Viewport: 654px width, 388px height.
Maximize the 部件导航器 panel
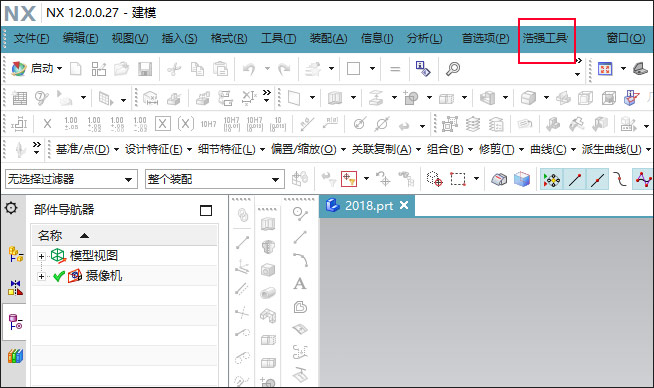tap(206, 210)
